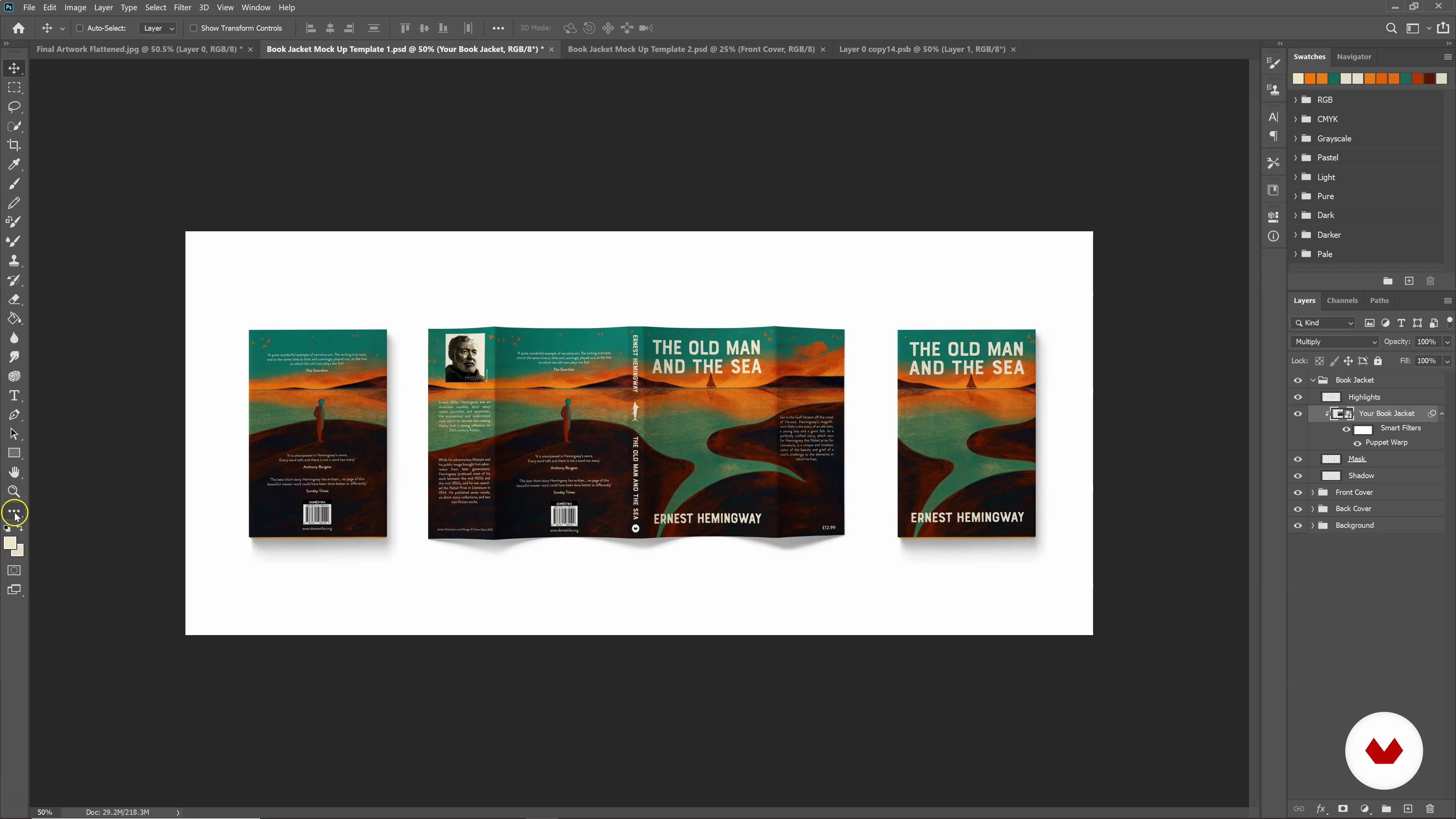This screenshot has height=819, width=1456.
Task: Click the foreground color swatch
Action: point(9,543)
